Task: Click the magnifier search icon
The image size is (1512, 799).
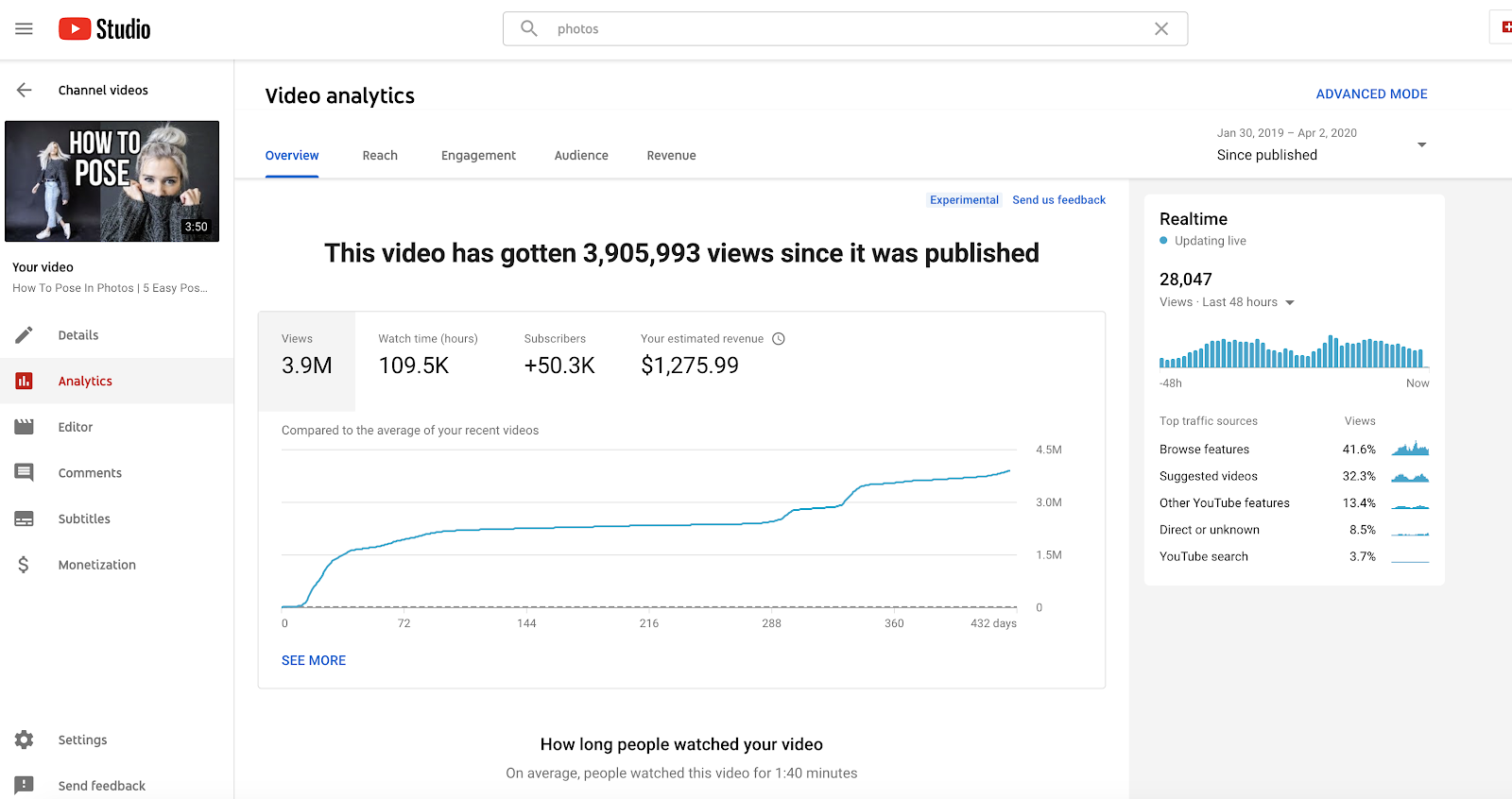Action: [529, 29]
